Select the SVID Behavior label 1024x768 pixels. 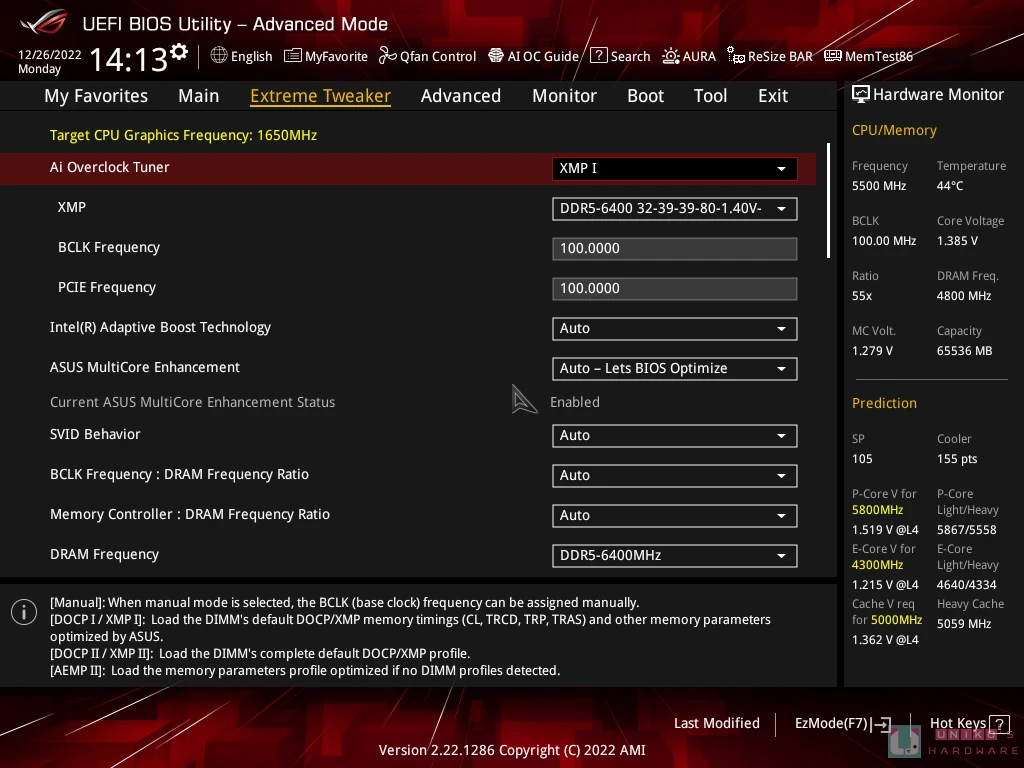coord(95,434)
